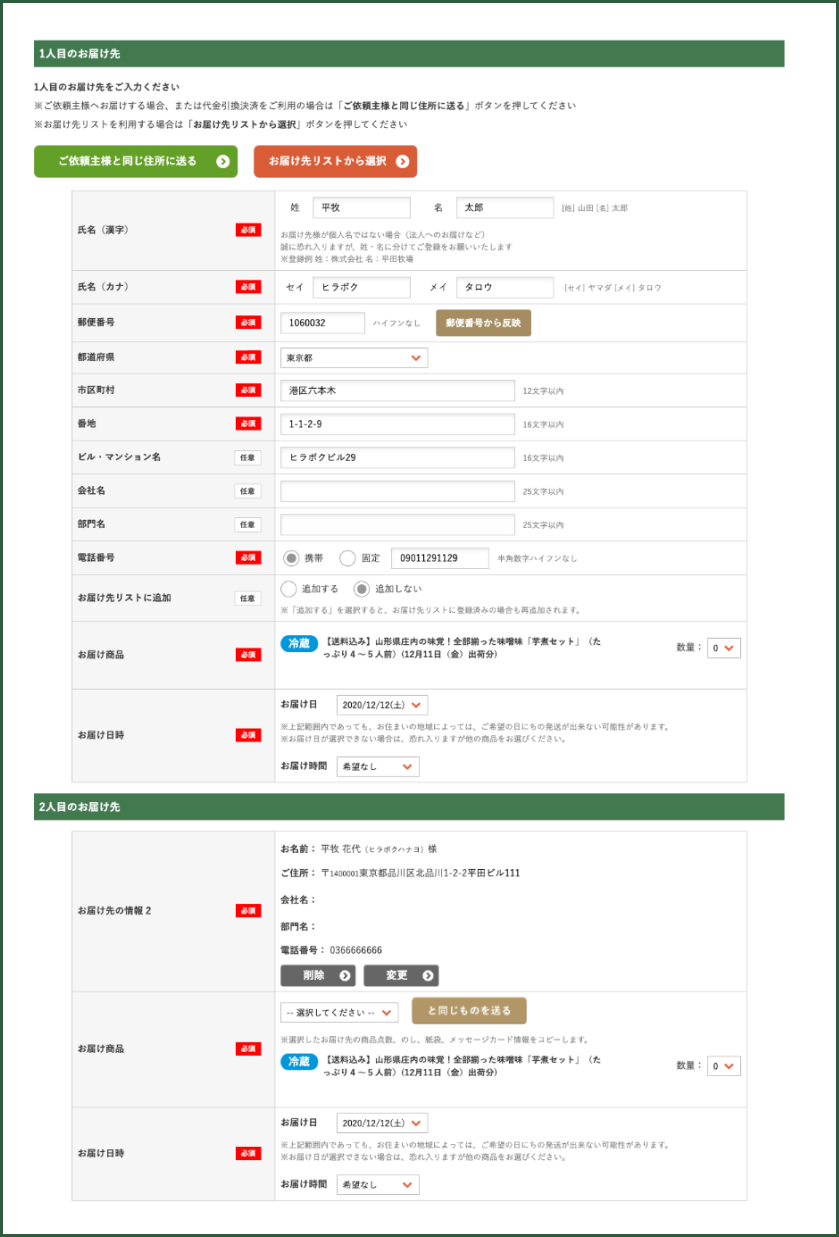Screen dimensions: 839x1237
Task: Click 番地 field containing 1-1-2-9
Action: (x=398, y=424)
